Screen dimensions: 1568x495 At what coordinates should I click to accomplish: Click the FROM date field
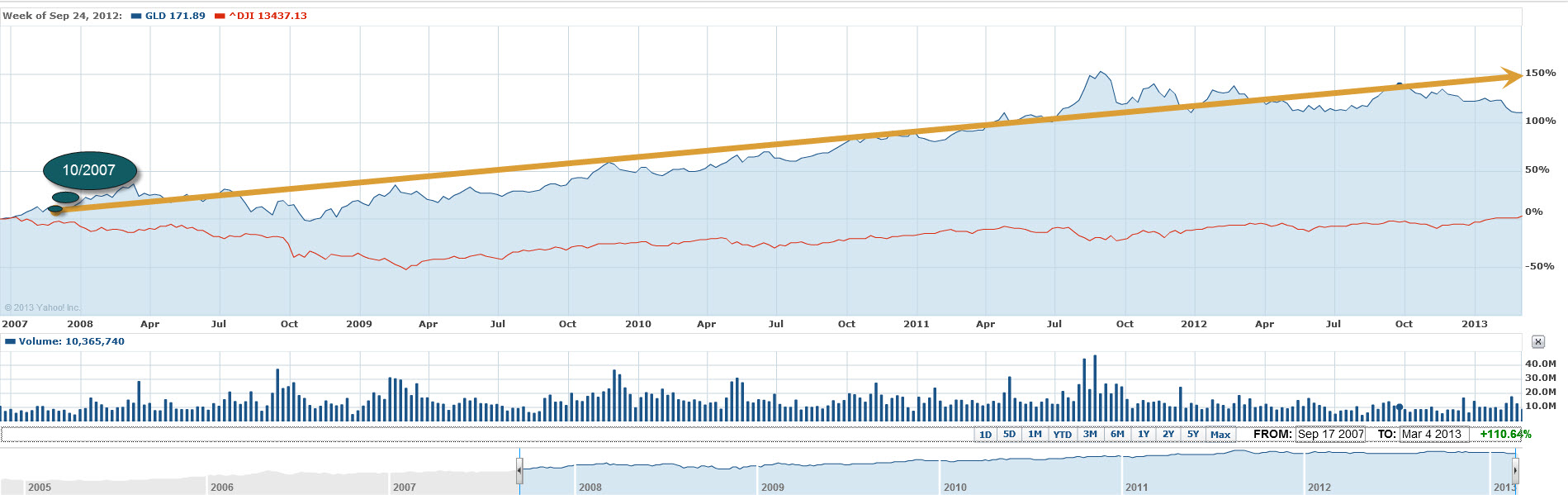(1330, 434)
